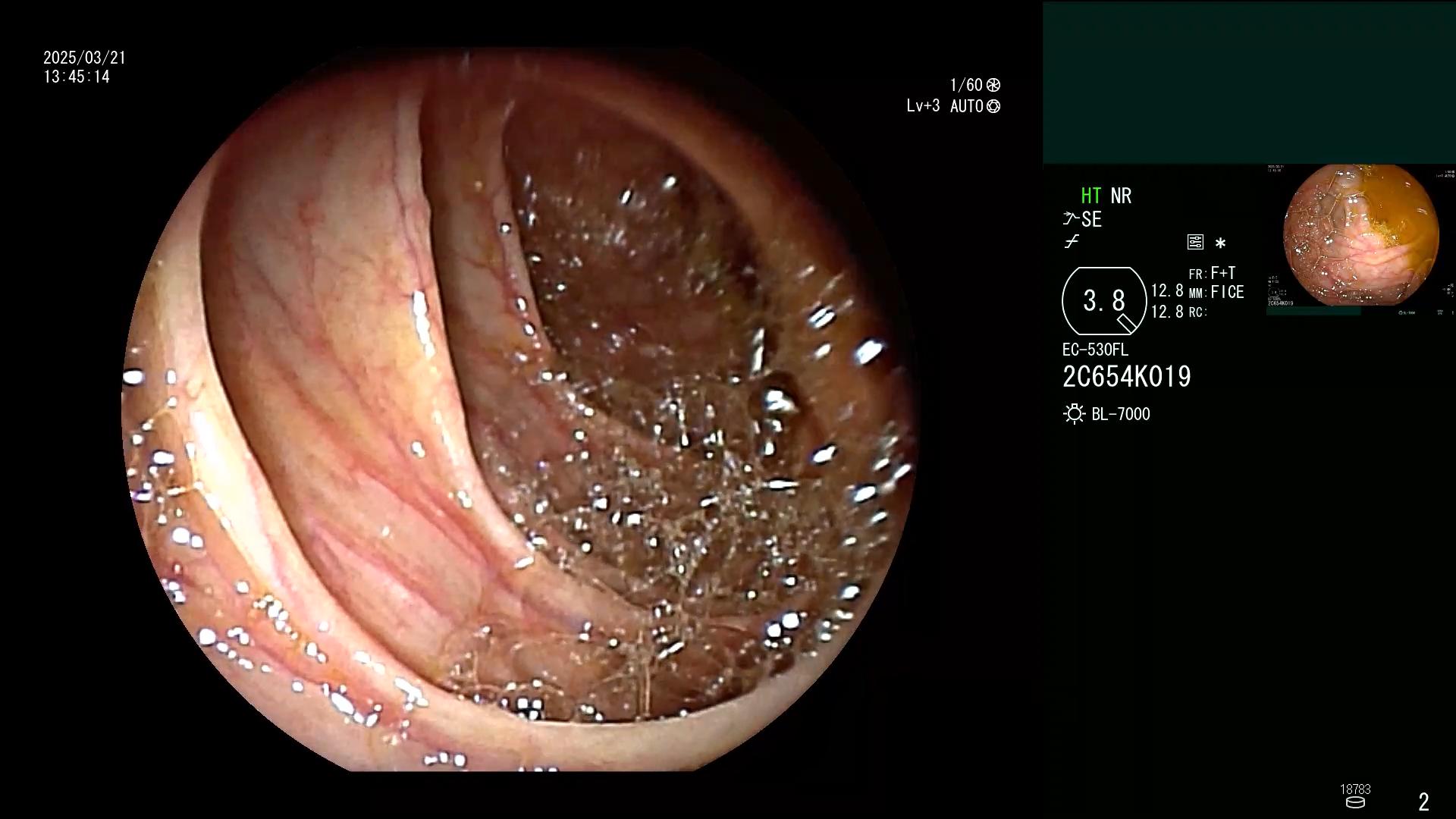Toggle the green HT indicator
This screenshot has height=819, width=1456.
point(1091,196)
